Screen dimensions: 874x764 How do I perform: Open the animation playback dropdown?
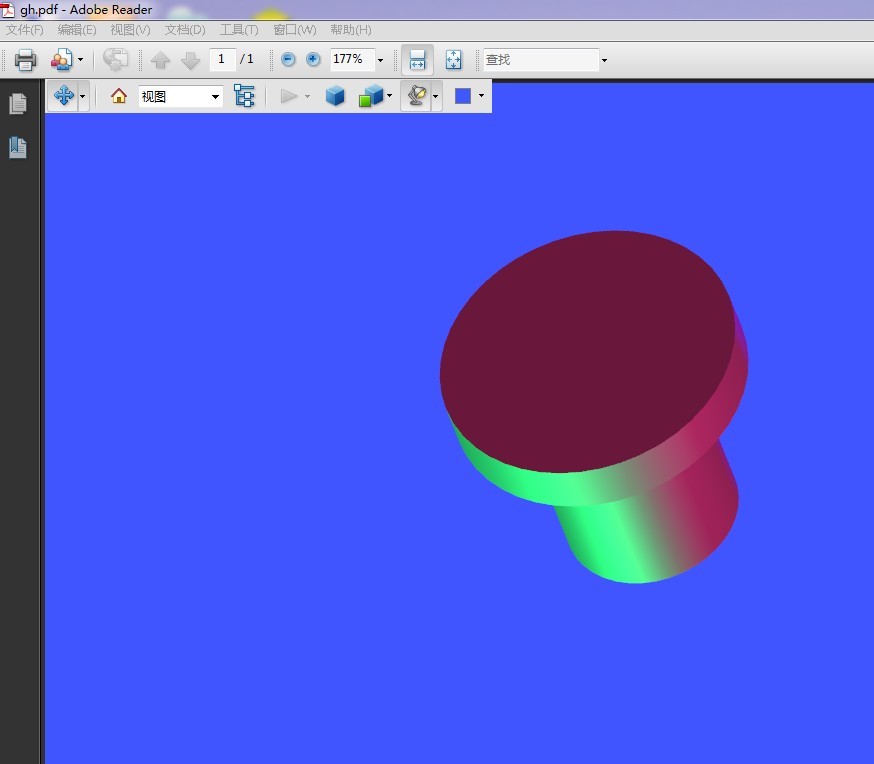(x=307, y=96)
